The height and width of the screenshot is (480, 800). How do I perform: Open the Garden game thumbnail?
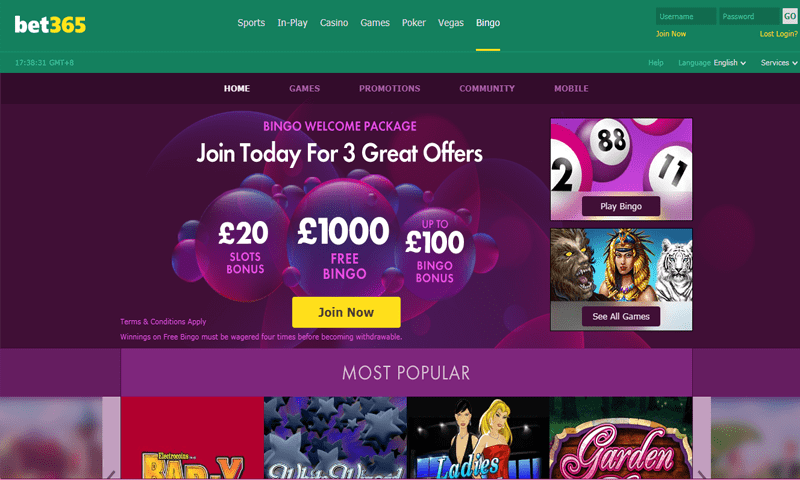[x=621, y=439]
